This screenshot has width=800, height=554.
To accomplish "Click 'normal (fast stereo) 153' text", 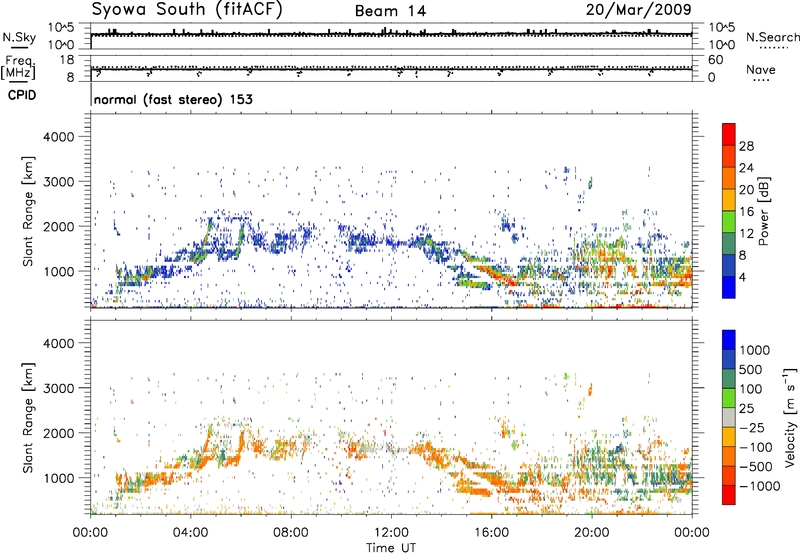I will pos(173,100).
